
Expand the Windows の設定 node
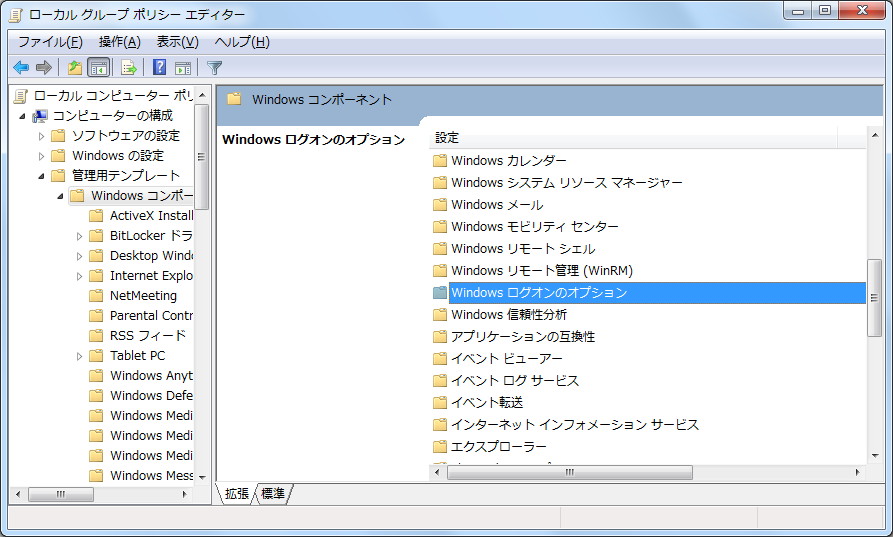[41, 156]
